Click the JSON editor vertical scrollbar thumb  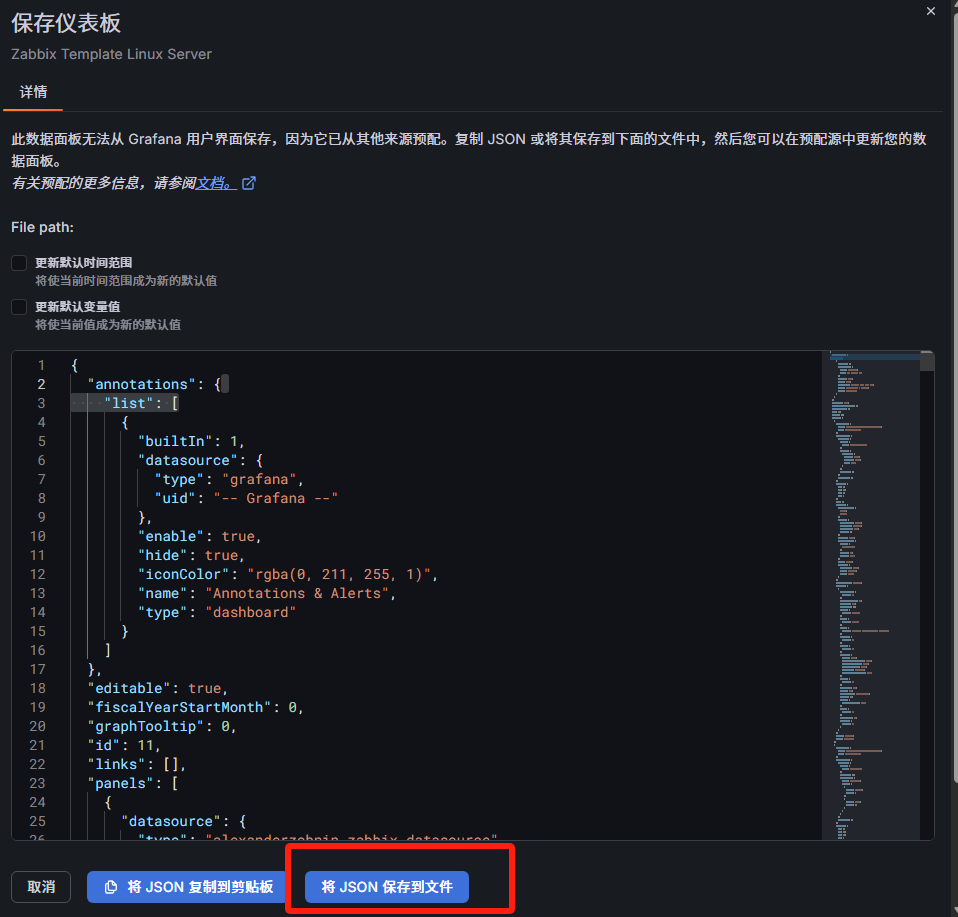tap(927, 361)
